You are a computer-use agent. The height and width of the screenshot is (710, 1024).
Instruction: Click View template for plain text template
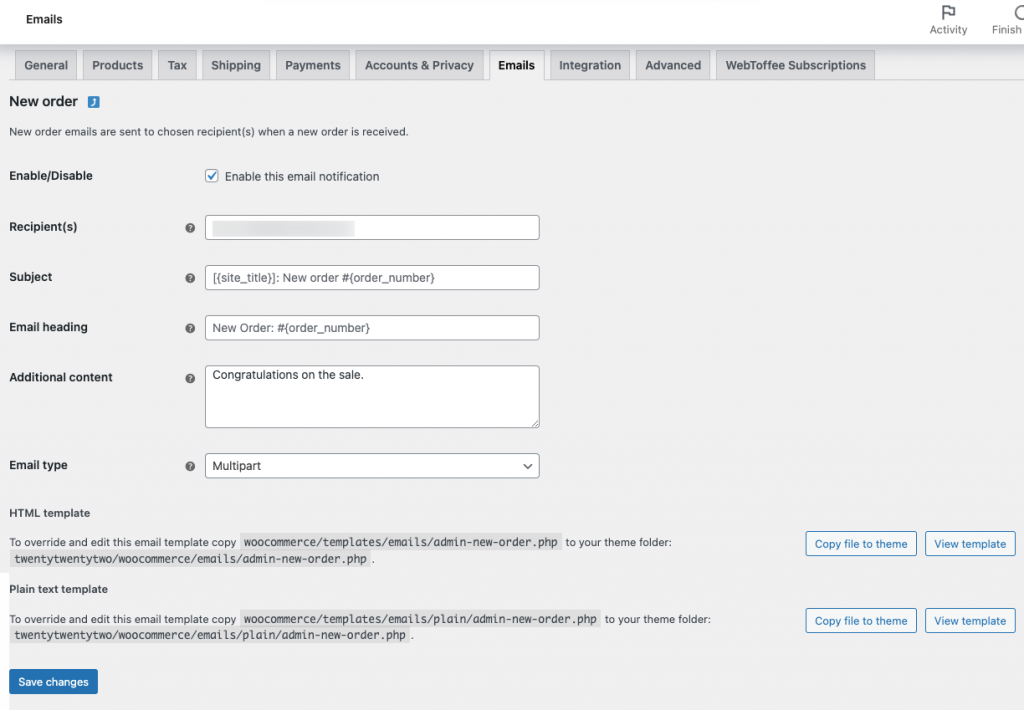click(x=970, y=621)
